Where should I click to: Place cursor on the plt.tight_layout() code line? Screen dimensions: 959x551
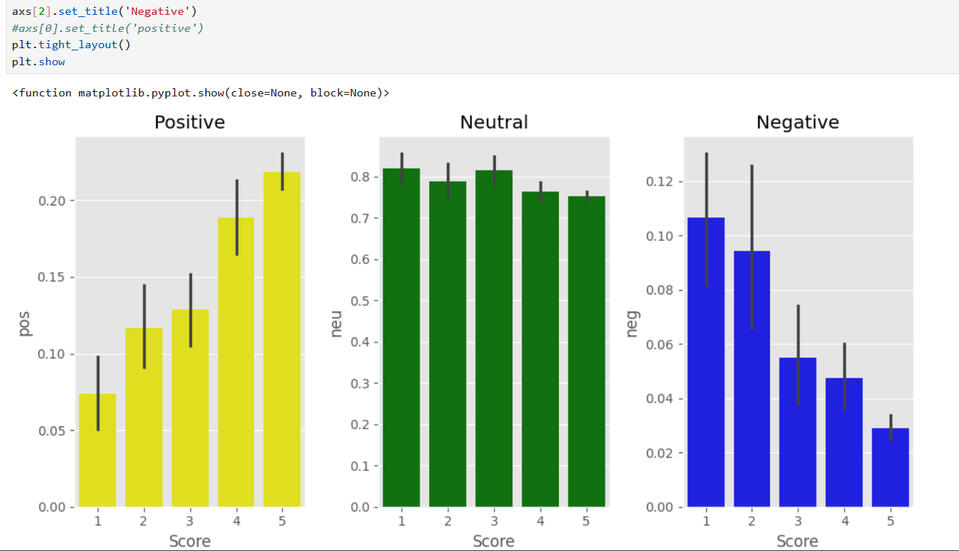coord(71,45)
